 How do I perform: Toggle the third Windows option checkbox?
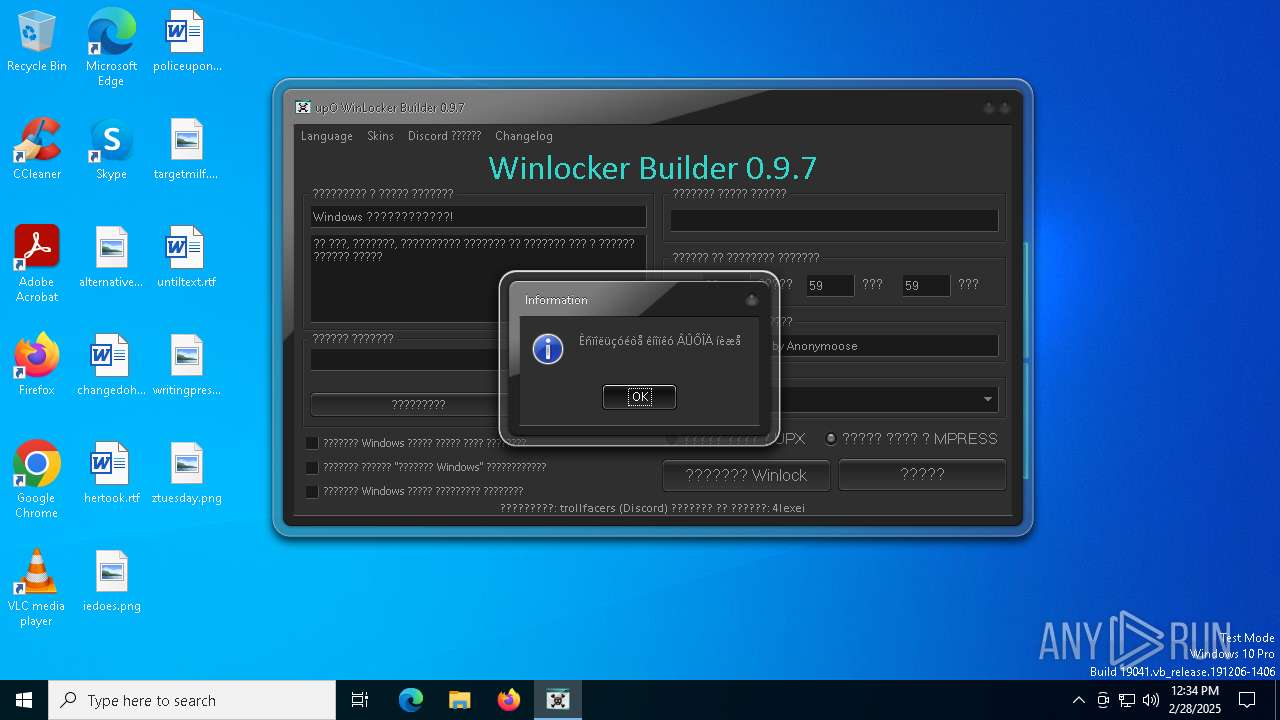coord(312,491)
